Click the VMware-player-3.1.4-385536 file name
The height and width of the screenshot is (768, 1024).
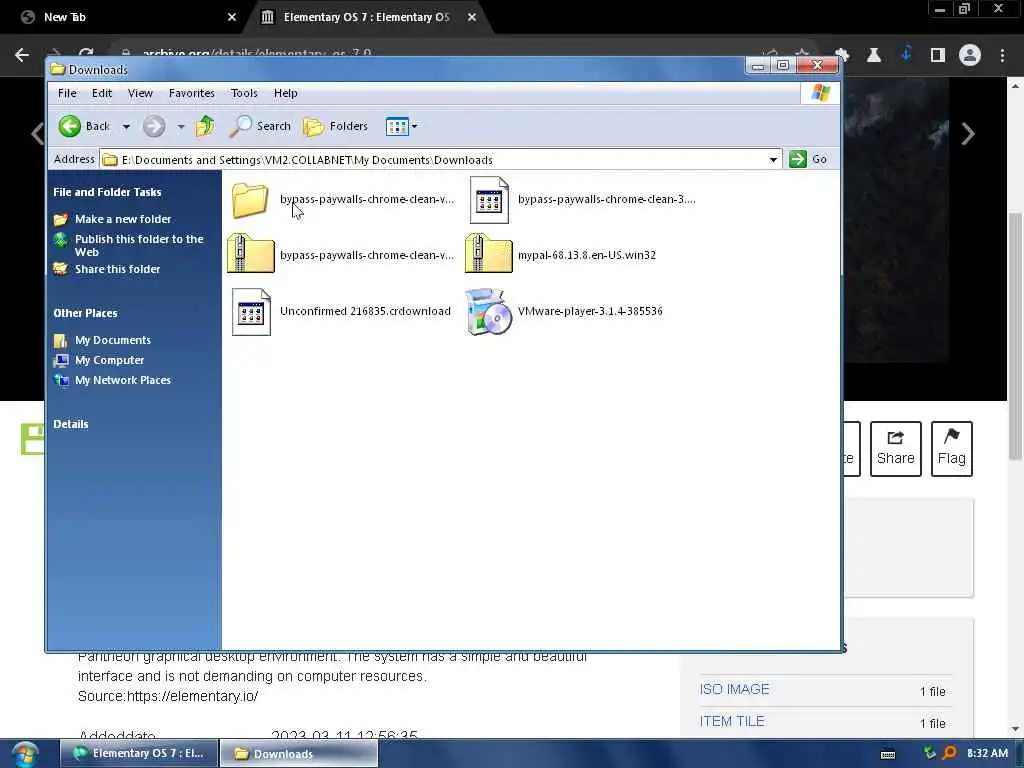point(590,312)
